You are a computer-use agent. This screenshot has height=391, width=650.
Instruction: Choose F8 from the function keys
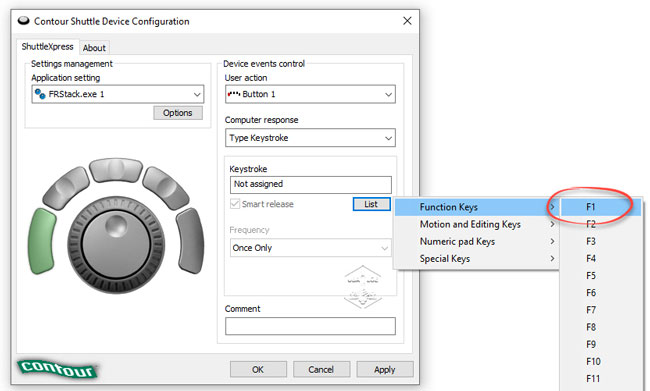[601, 327]
